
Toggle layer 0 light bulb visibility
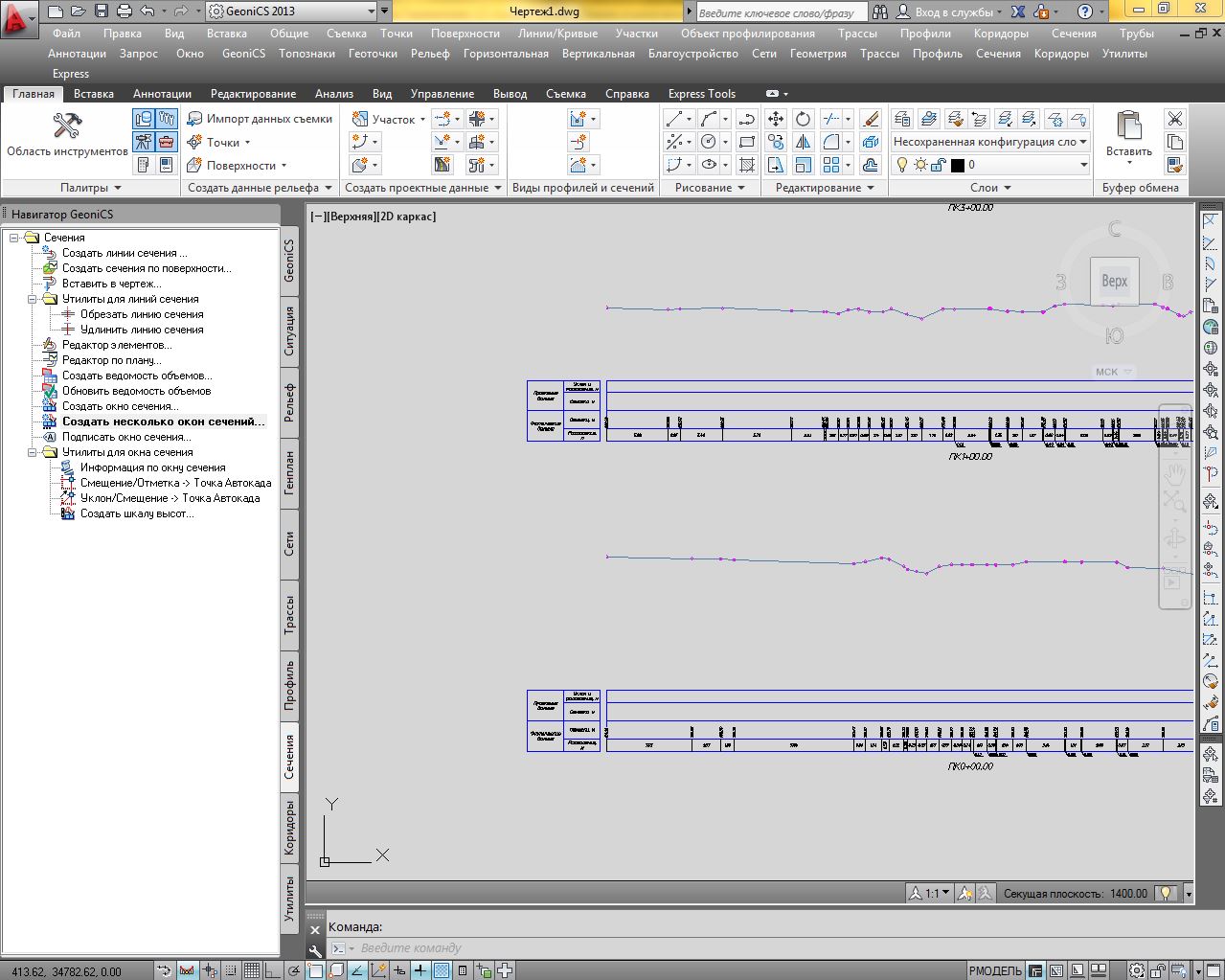[x=902, y=165]
